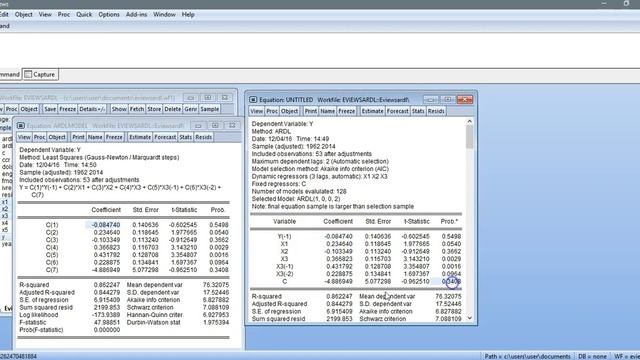Select x4 series in workfile list

tap(5, 223)
